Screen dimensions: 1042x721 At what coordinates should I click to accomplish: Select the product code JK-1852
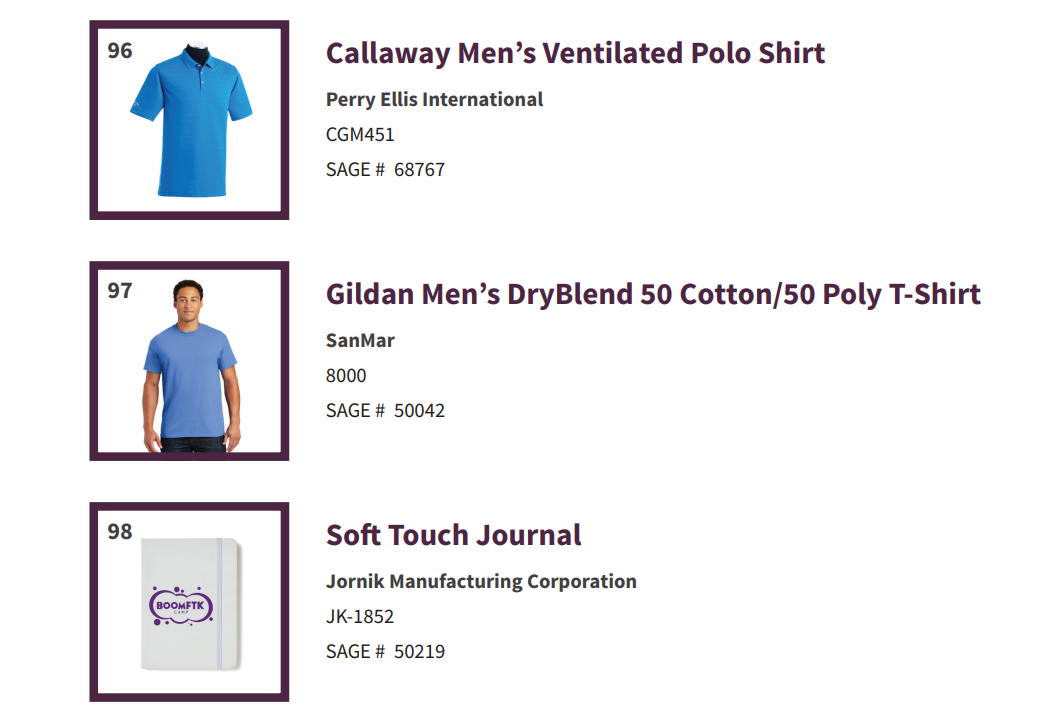[360, 617]
